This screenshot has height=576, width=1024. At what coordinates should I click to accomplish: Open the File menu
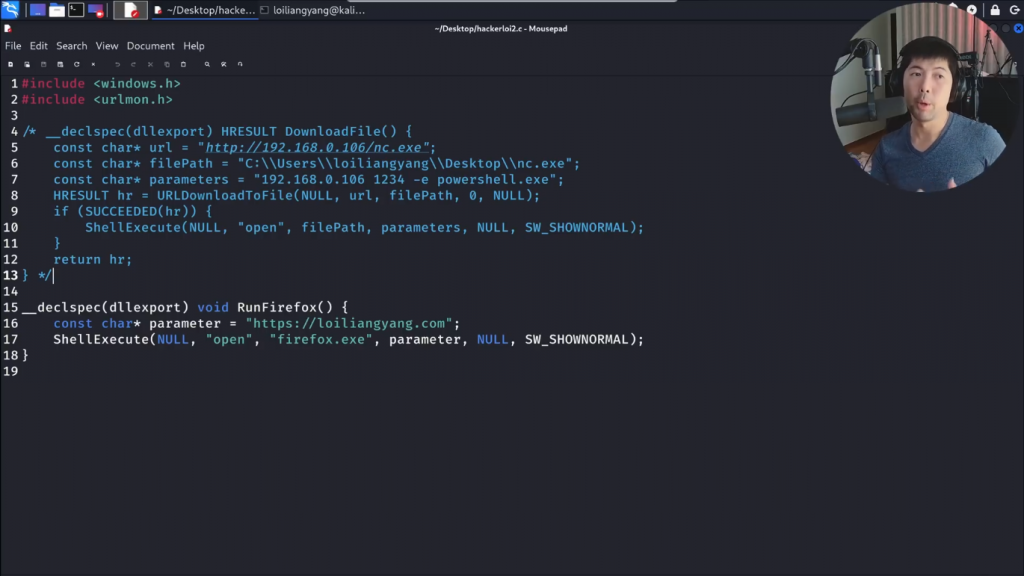pos(13,46)
